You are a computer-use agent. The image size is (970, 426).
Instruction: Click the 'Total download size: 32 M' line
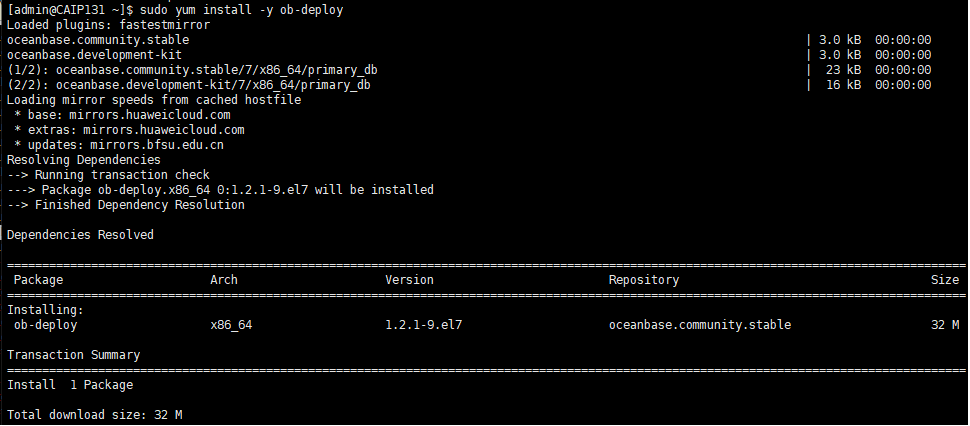94,415
